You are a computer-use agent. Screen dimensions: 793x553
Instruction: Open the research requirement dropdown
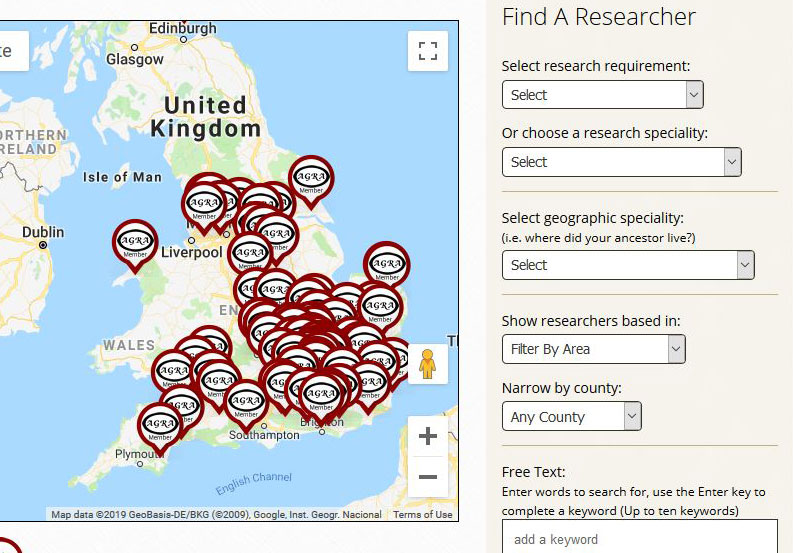pyautogui.click(x=602, y=95)
